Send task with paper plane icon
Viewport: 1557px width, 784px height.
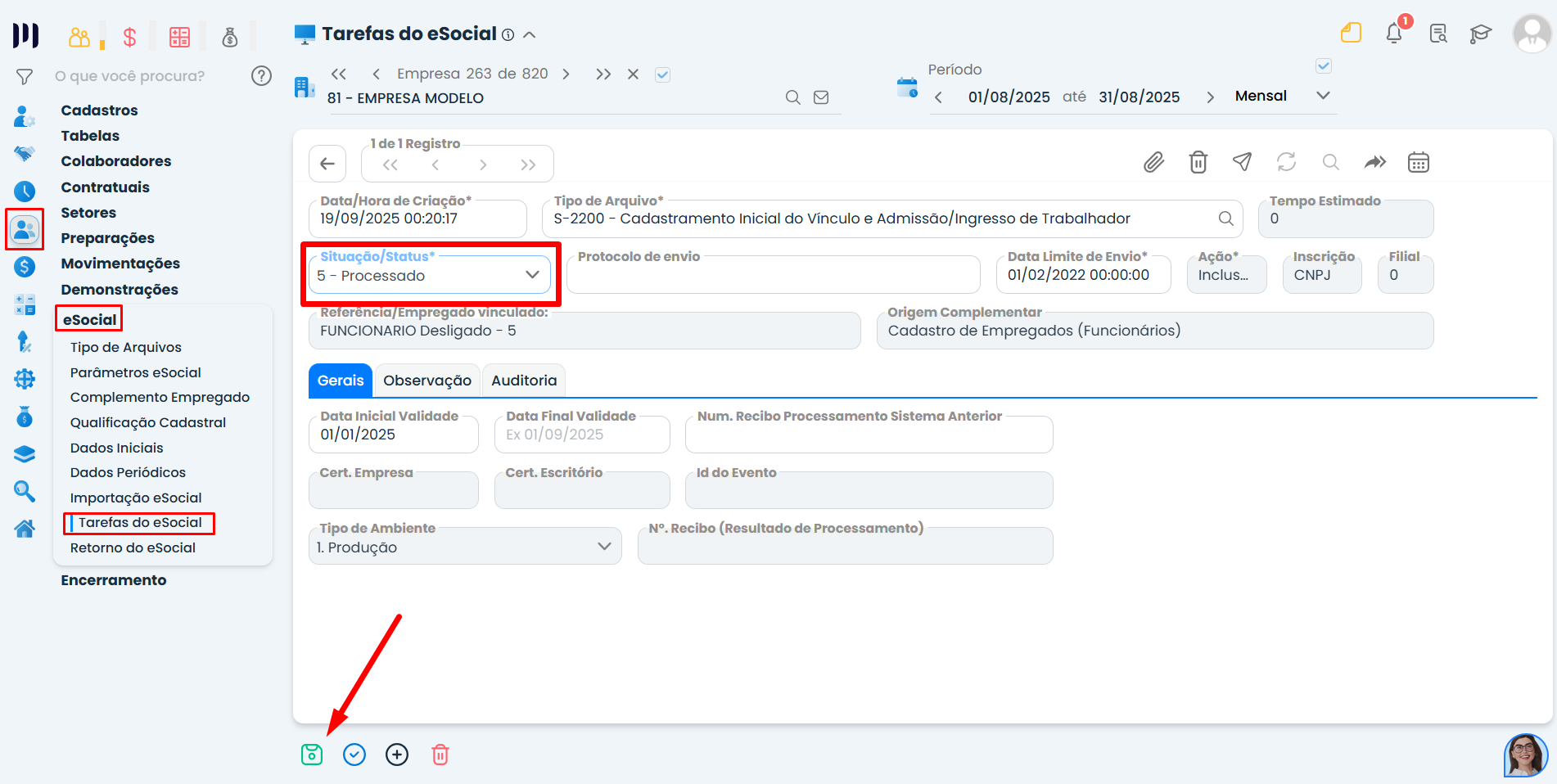pyautogui.click(x=1243, y=162)
